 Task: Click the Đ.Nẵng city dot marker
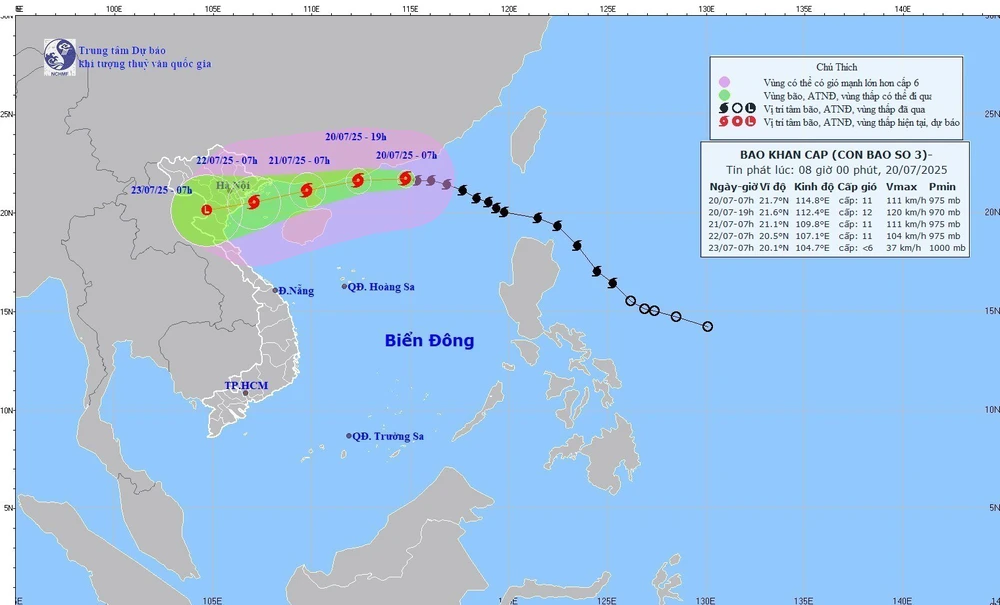click(276, 290)
